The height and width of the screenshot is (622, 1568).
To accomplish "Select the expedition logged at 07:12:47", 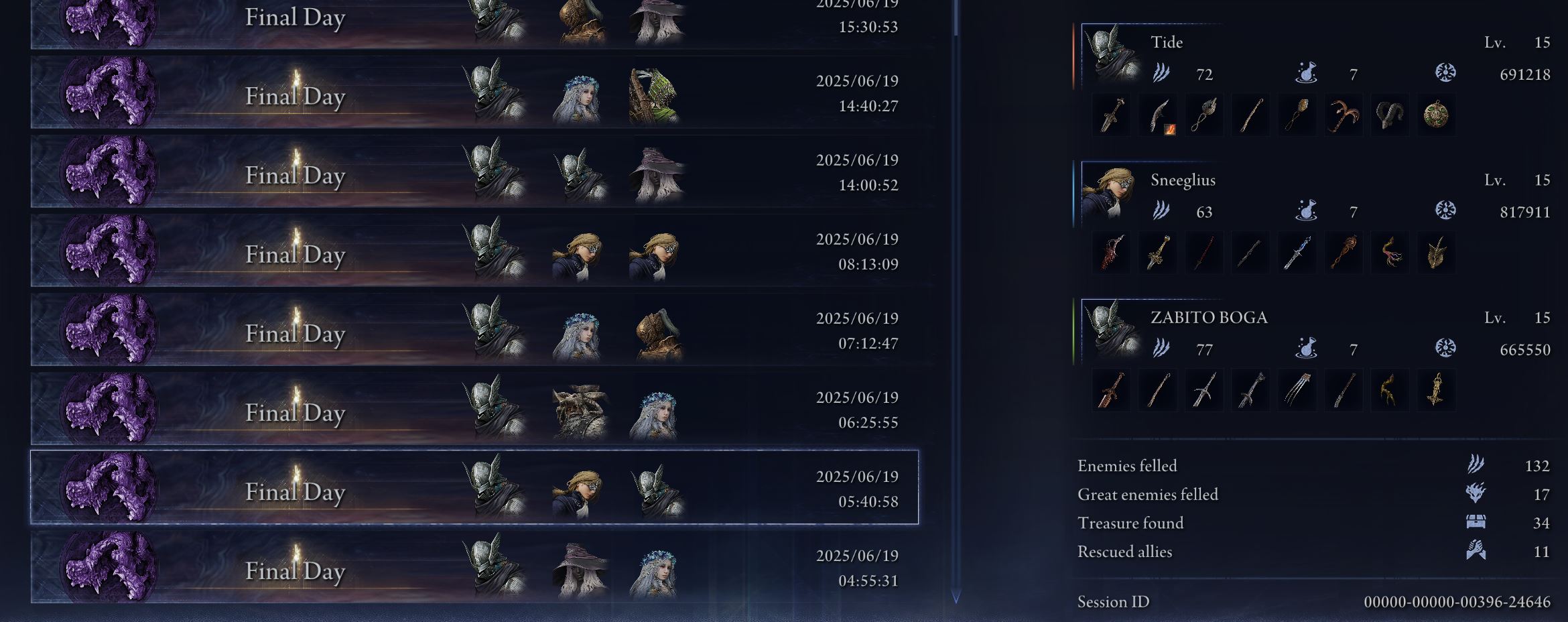I will (474, 329).
